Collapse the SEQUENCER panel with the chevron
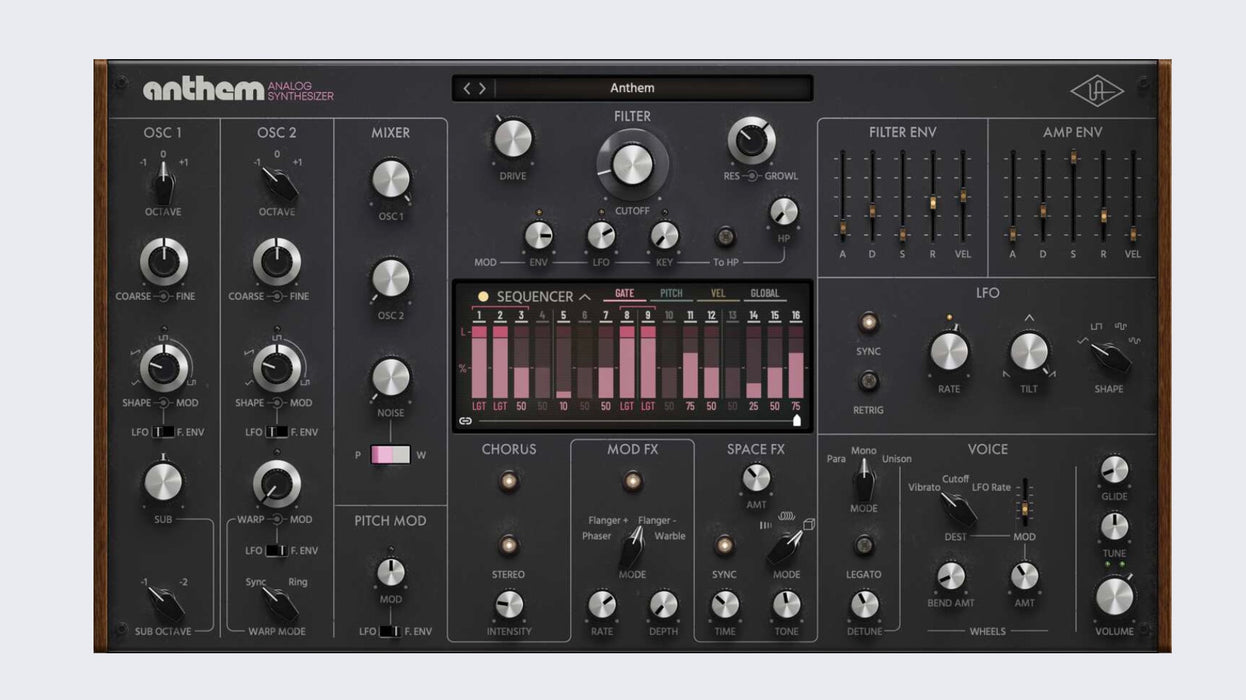Screen dimensions: 1246x700 585,297
